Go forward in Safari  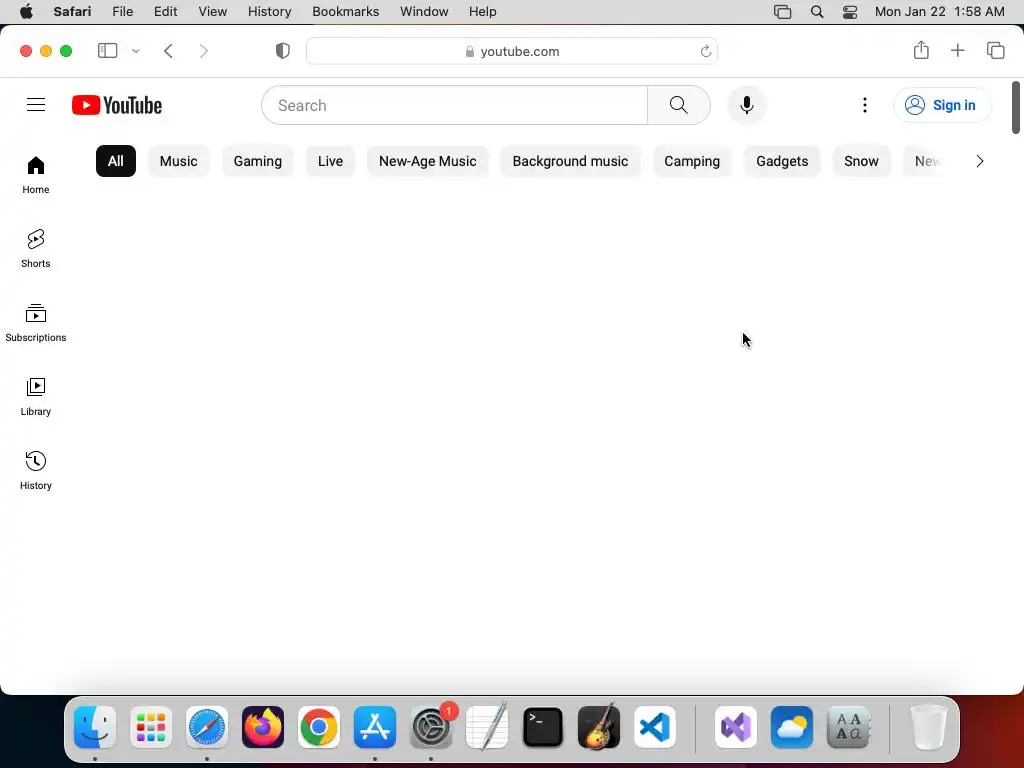[x=204, y=51]
